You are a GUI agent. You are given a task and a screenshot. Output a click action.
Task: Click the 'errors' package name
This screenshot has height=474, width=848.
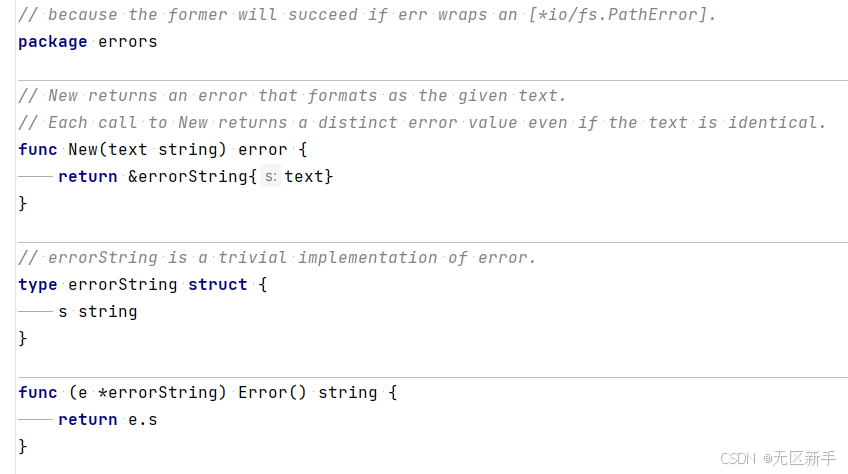[x=128, y=42]
